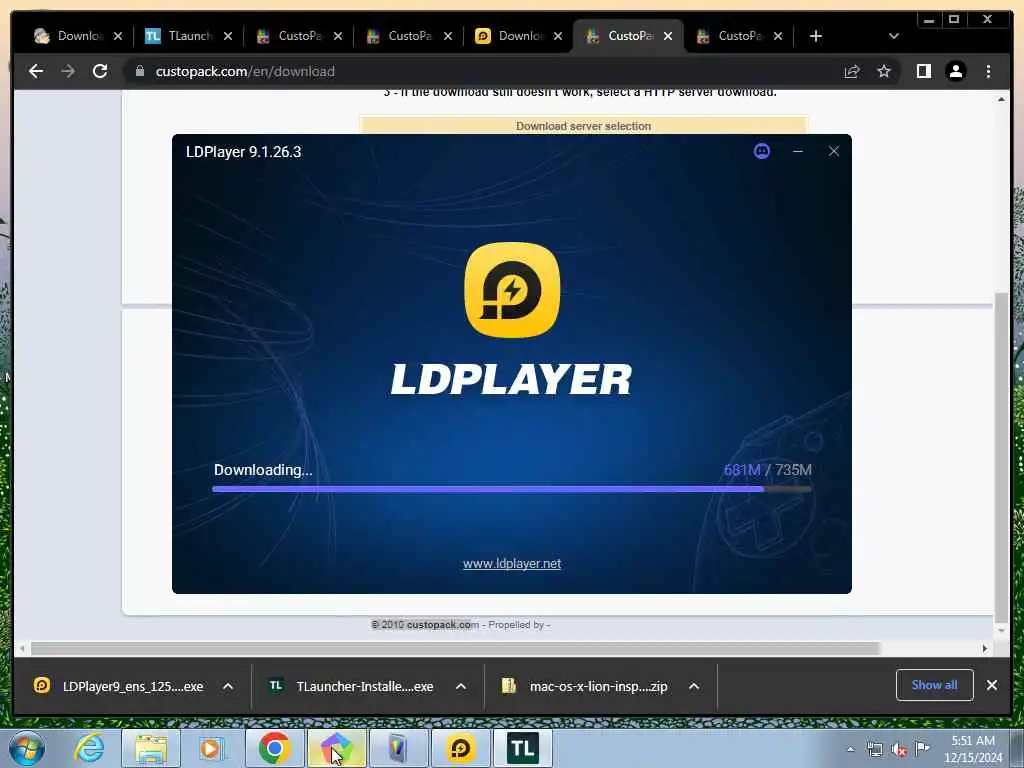Close the TLauncher tab
This screenshot has width=1024, height=768.
(228, 36)
